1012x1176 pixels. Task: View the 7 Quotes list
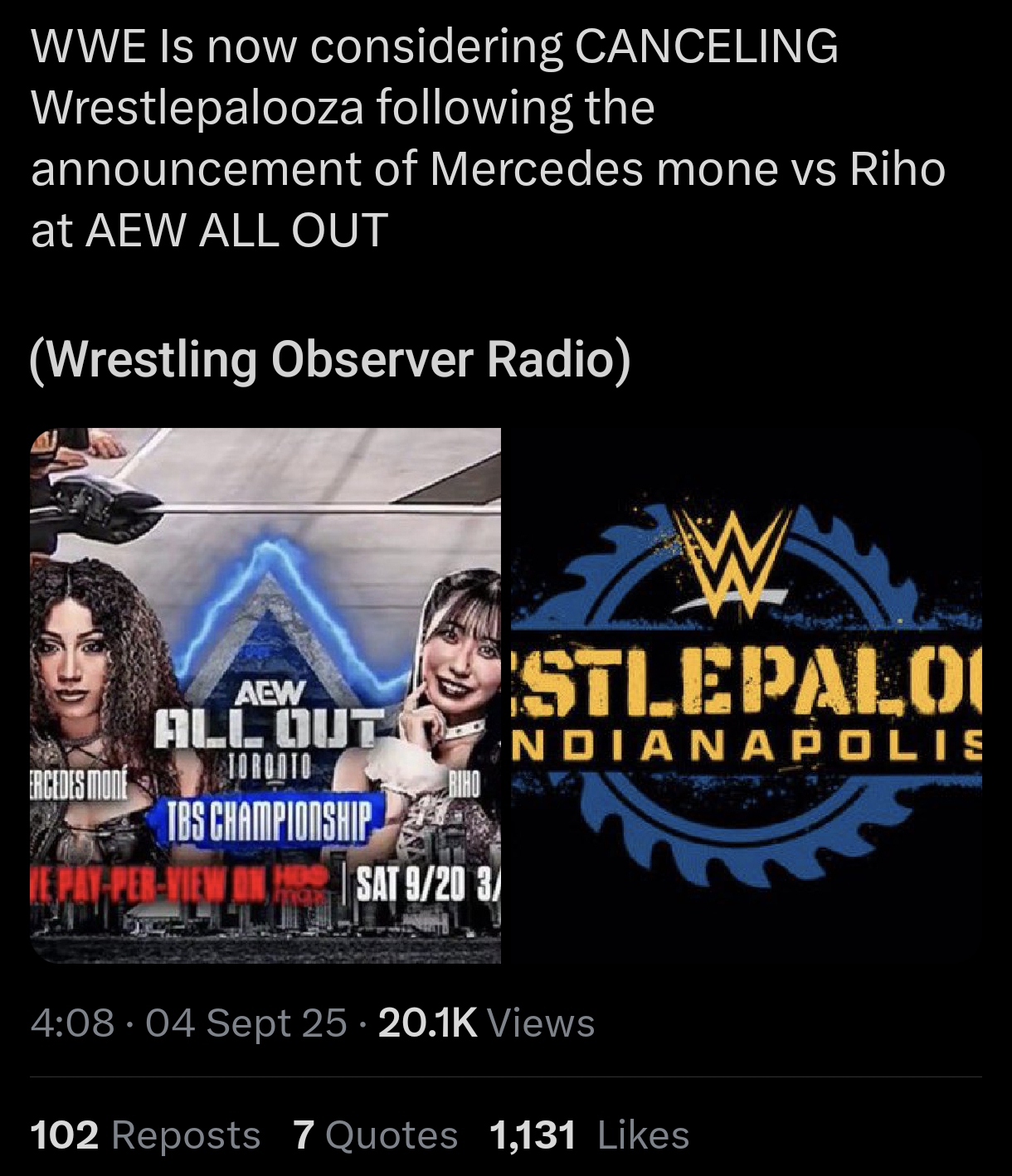[375, 1135]
